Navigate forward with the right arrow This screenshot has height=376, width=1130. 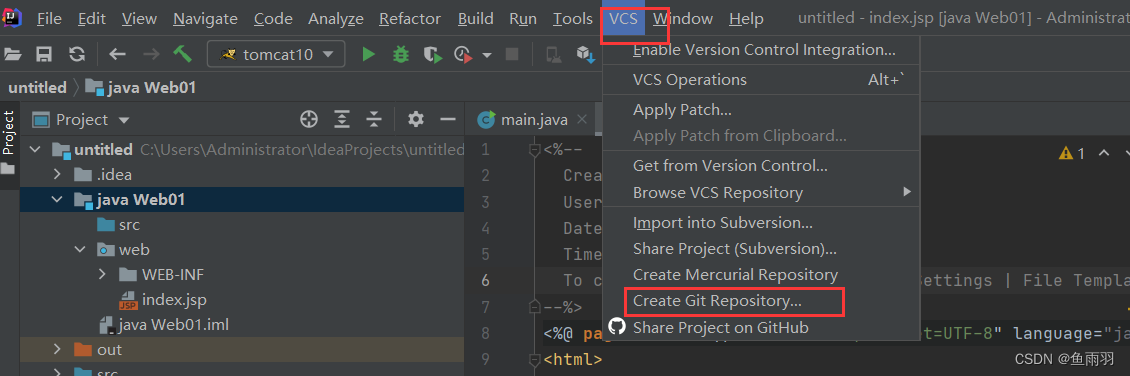151,54
